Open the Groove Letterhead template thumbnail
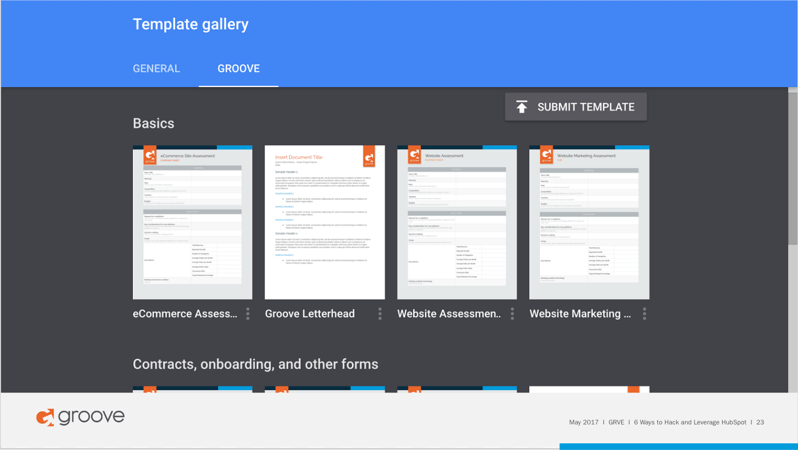The height and width of the screenshot is (450, 798). 325,222
